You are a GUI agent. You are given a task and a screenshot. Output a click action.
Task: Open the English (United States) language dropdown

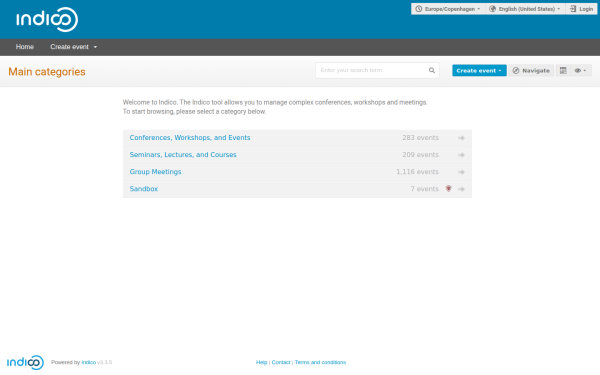[x=526, y=9]
